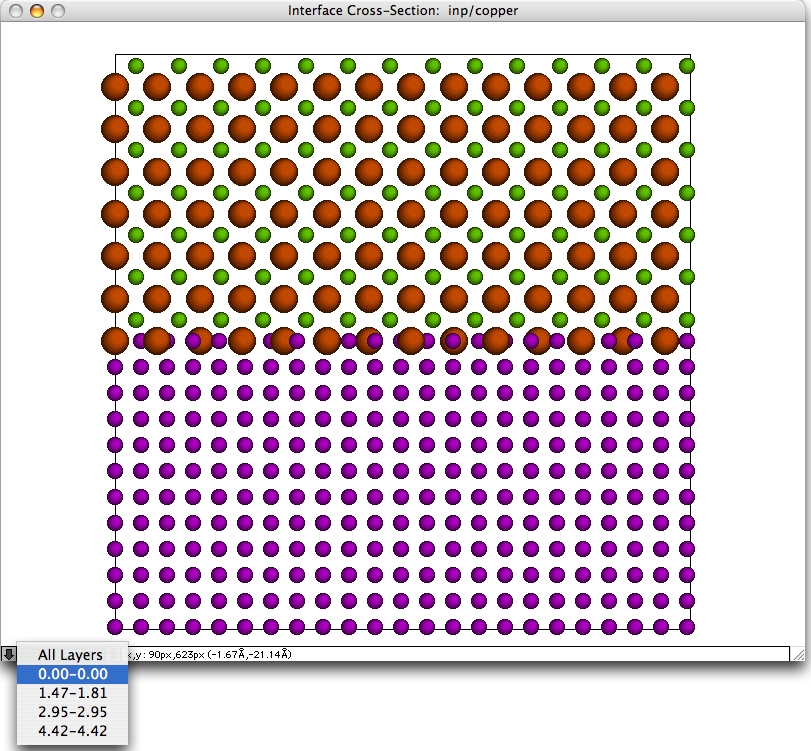Image resolution: width=811 pixels, height=751 pixels.
Task: Click the x,y coordinate status field
Action: click(x=450, y=654)
